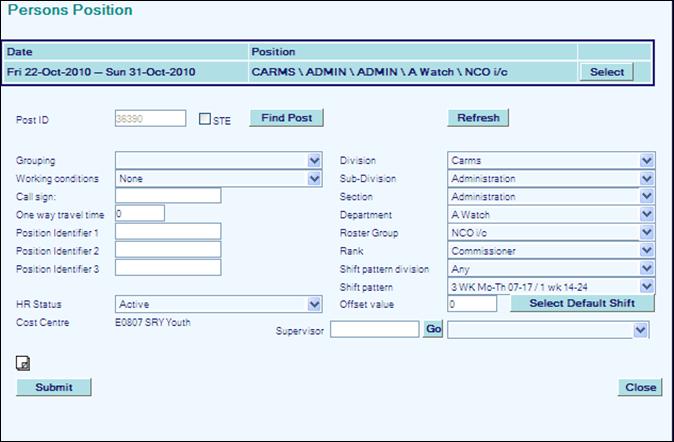Open the HR Status dropdown
The height and width of the screenshot is (442, 674).
pos(218,304)
